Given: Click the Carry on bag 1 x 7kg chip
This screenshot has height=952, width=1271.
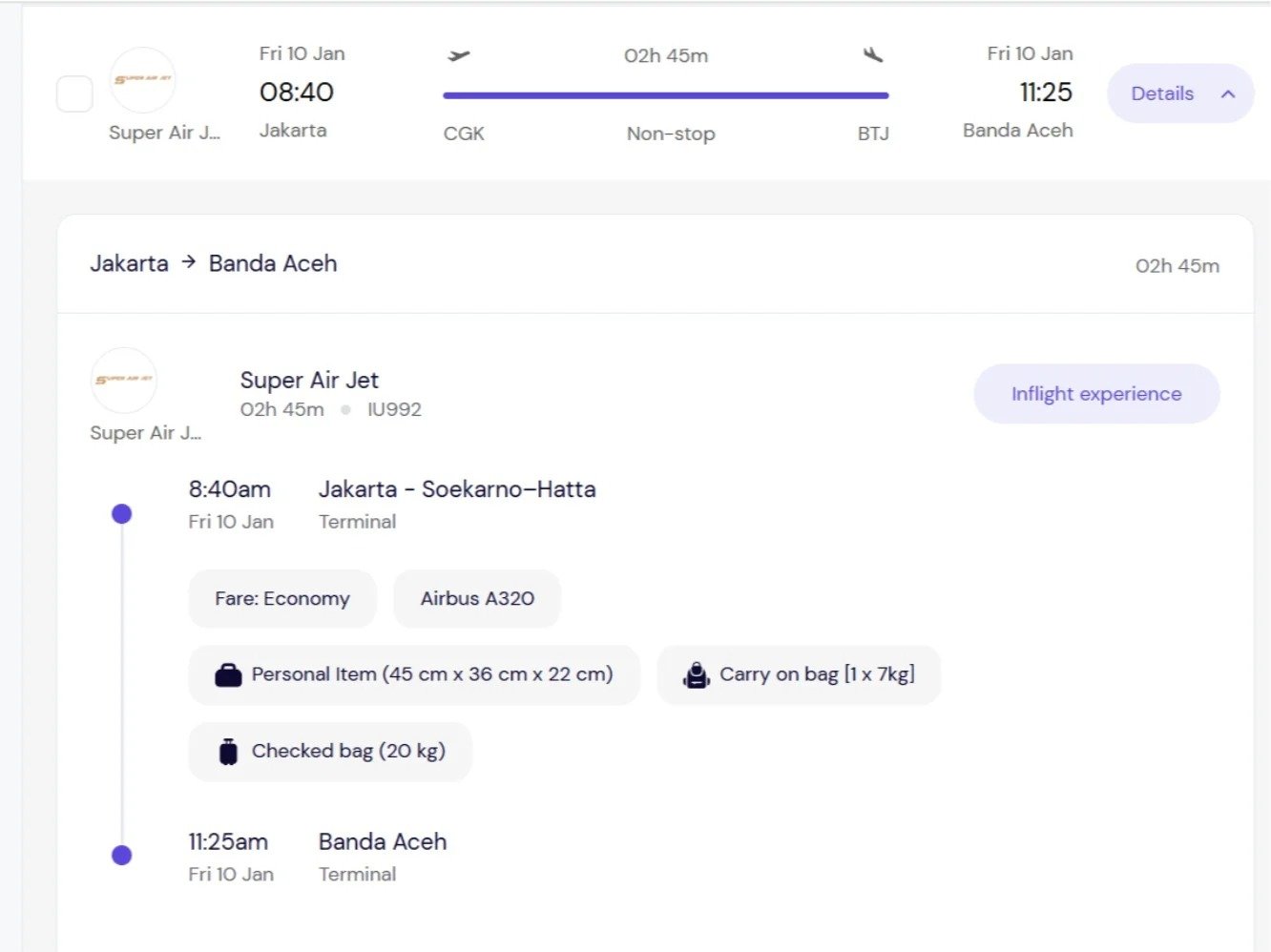Looking at the screenshot, I should click(799, 675).
